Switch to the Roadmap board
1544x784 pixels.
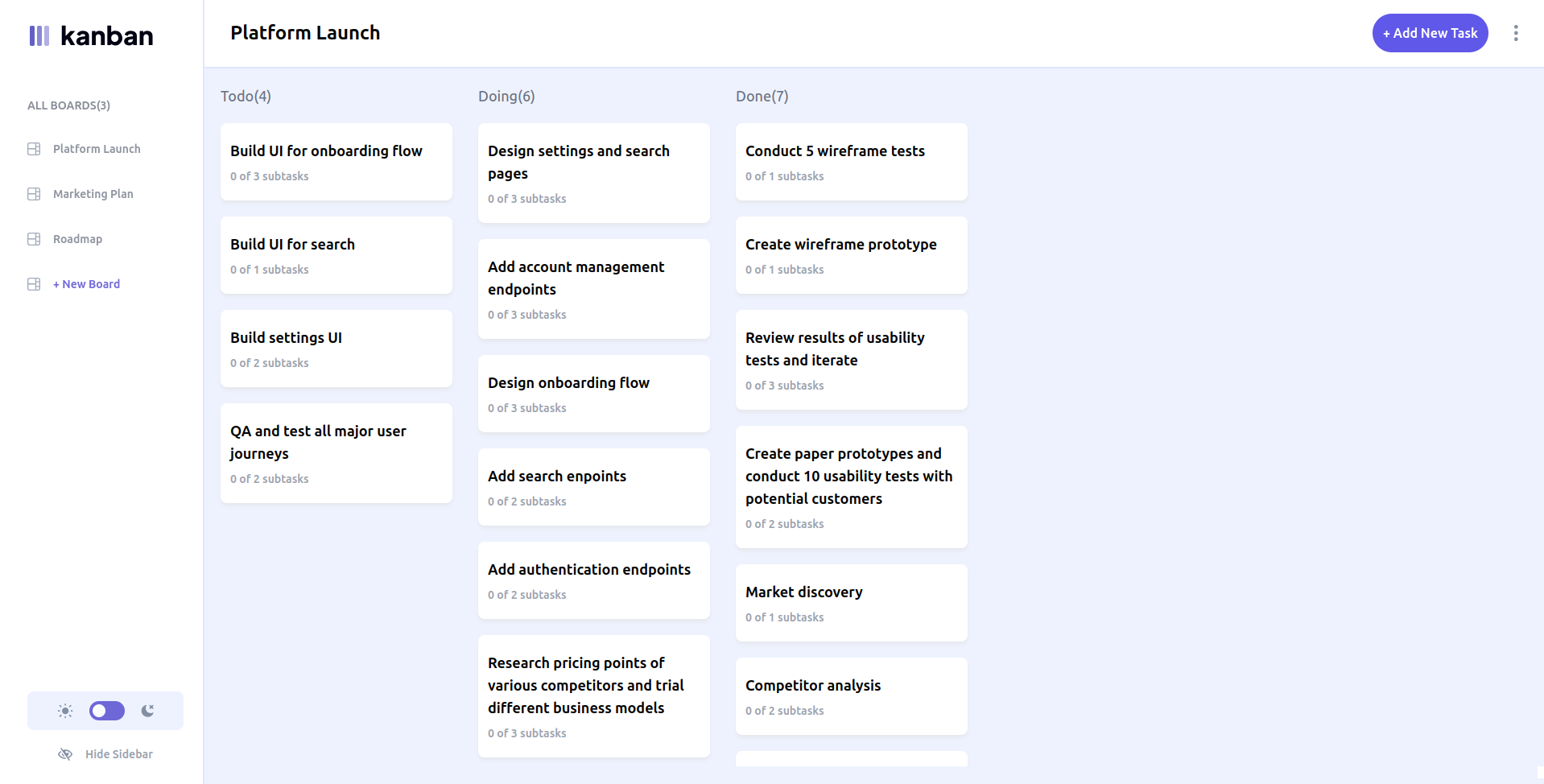(x=77, y=239)
